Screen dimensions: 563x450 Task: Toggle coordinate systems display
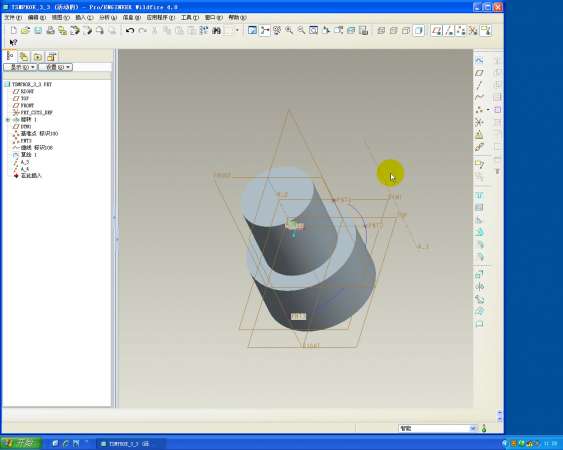point(473,31)
